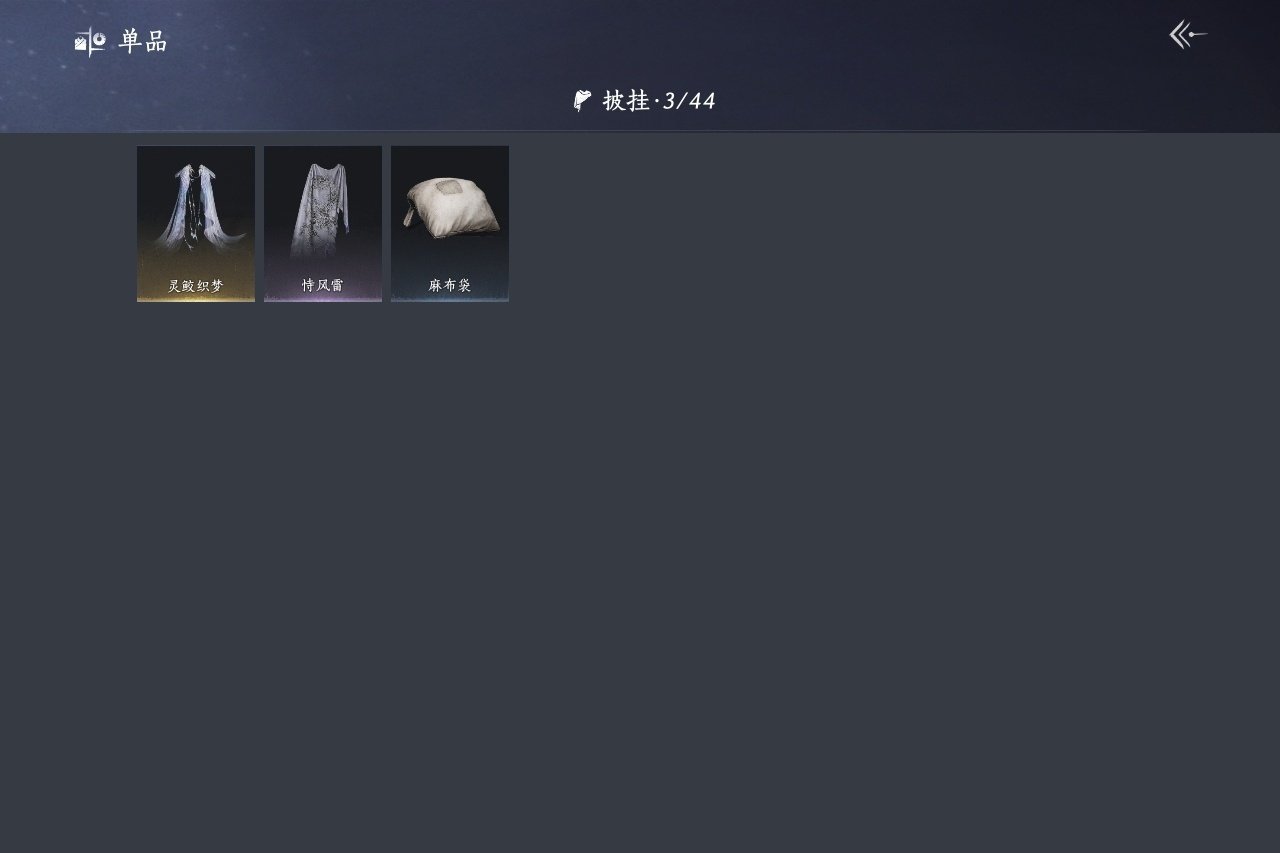Click the embroidered robe image of 恃风雷
This screenshot has height=853, width=1280.
(323, 212)
